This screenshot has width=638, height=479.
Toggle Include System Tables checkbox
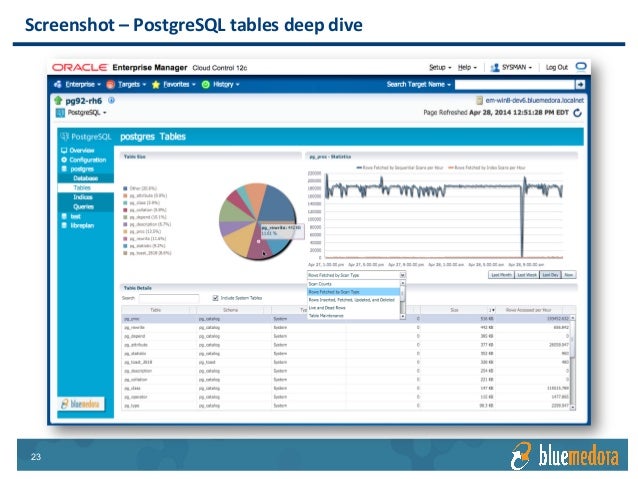(215, 298)
